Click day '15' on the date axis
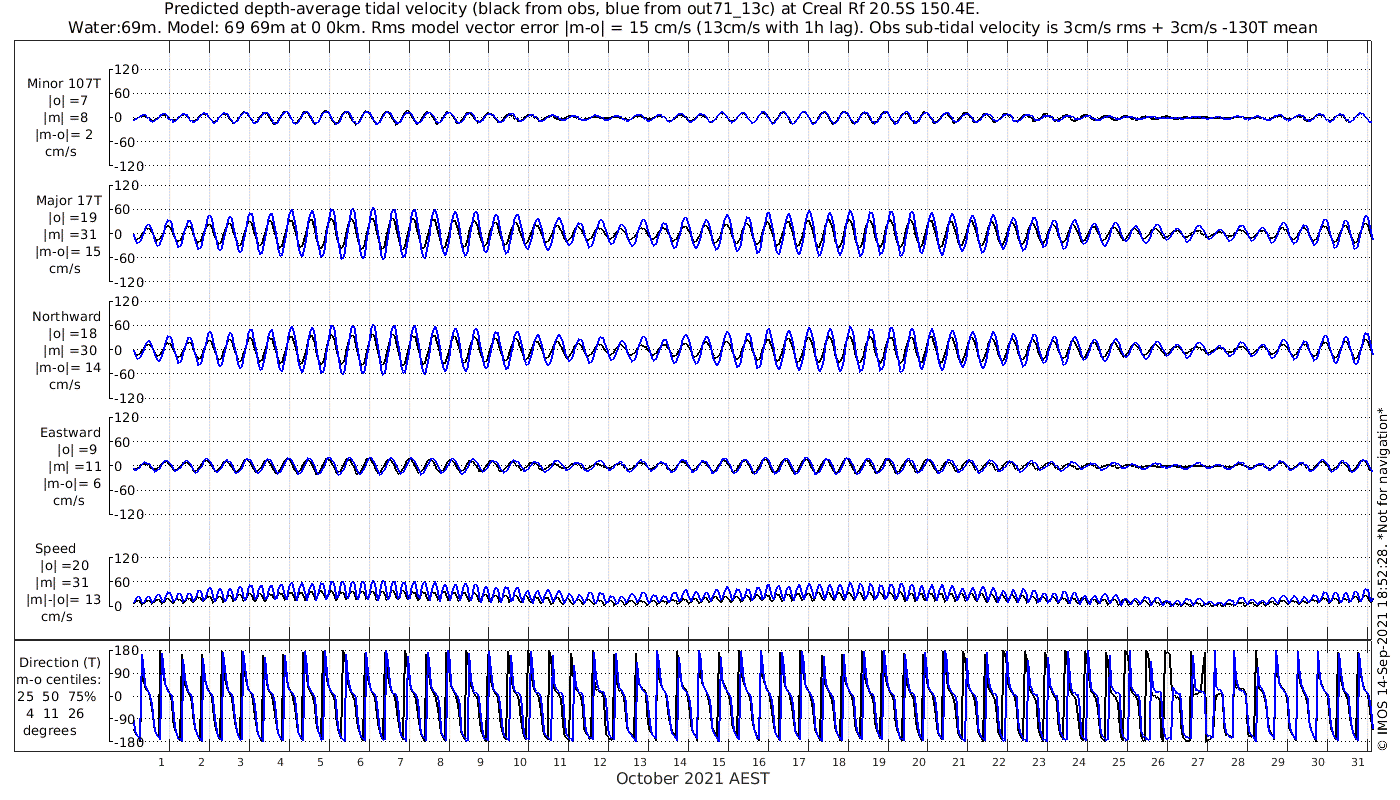This screenshot has height=800, width=1400. (719, 762)
